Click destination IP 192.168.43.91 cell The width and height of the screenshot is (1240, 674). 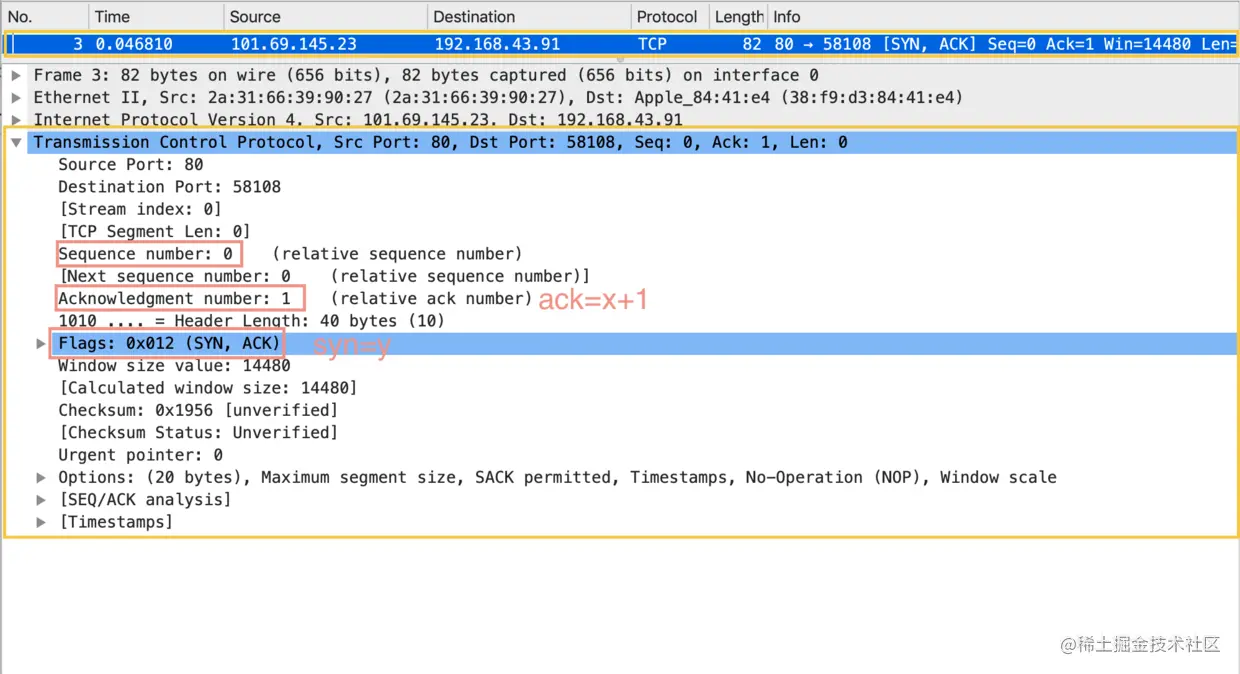pyautogui.click(x=497, y=44)
